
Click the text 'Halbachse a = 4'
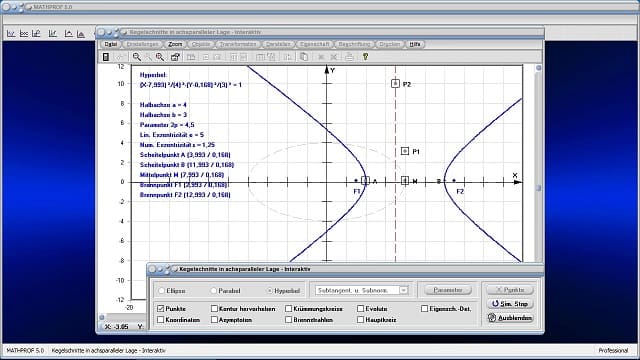pos(163,105)
